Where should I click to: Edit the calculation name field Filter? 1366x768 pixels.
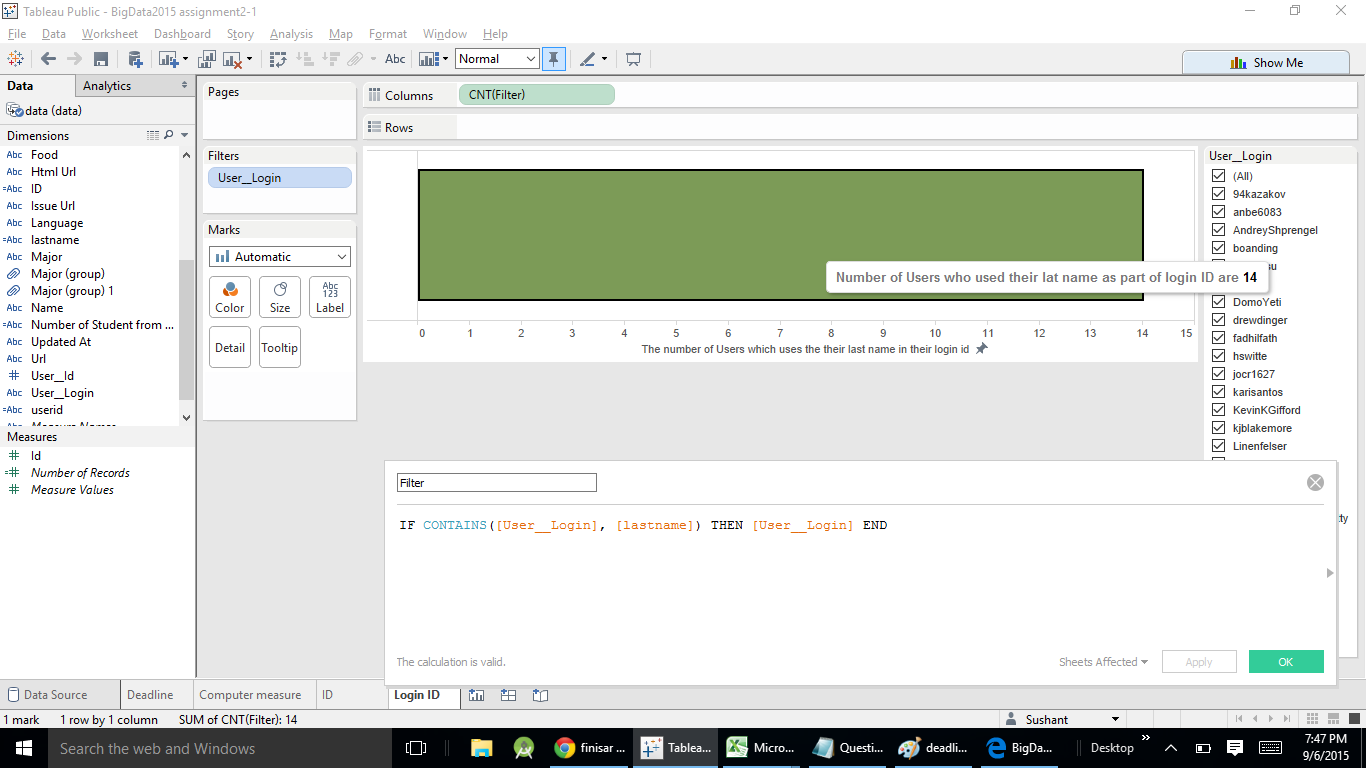497,483
